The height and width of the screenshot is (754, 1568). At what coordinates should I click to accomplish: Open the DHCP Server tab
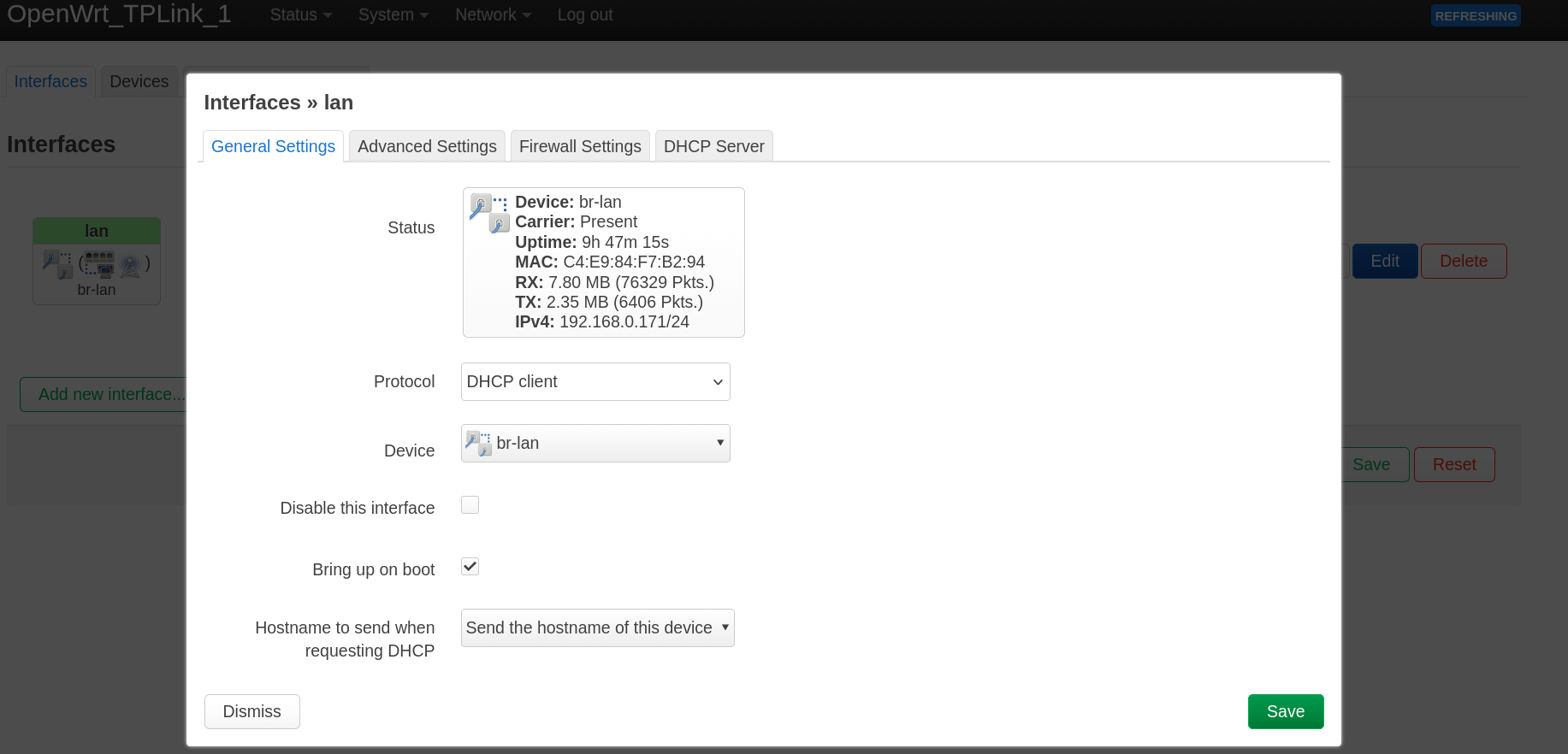(713, 146)
